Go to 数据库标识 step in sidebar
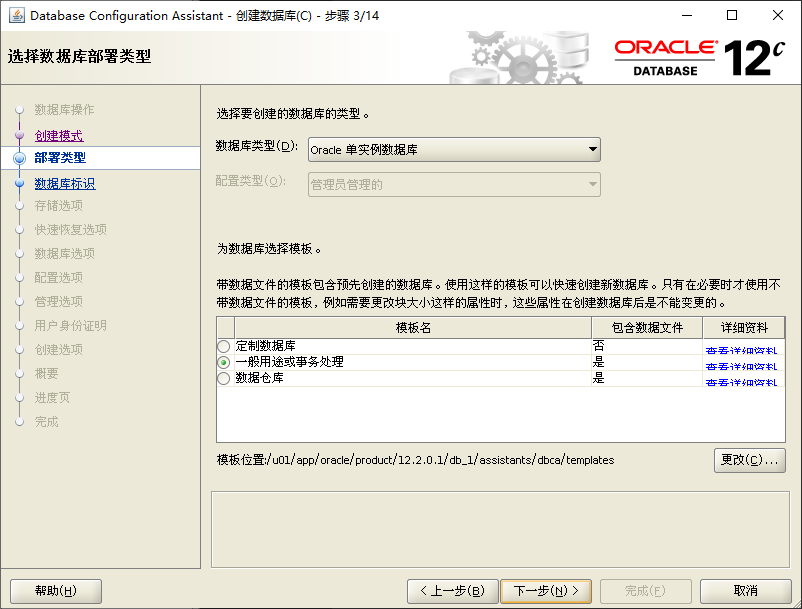Screen dimensions: 802x609 point(65,184)
